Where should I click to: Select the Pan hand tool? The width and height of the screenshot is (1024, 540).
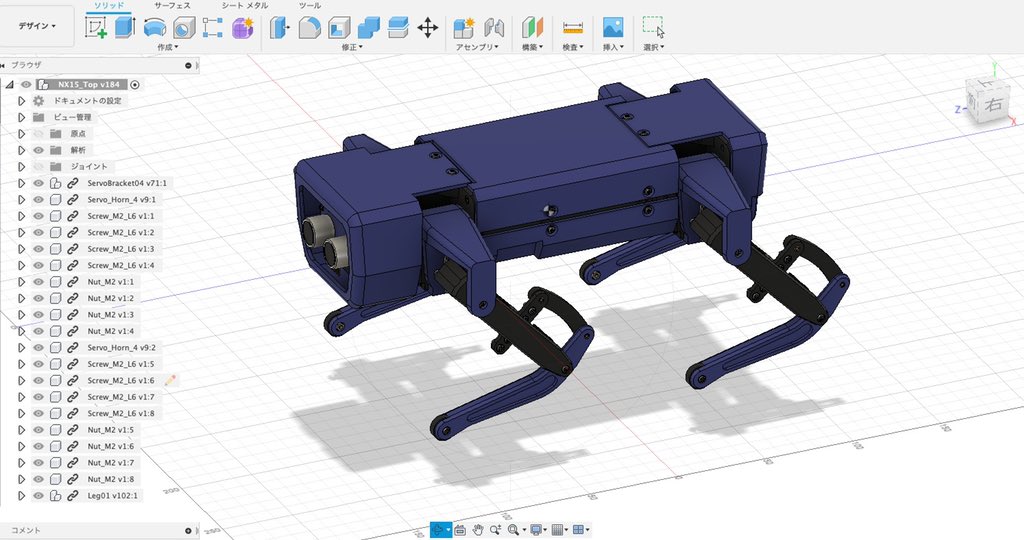coord(478,530)
